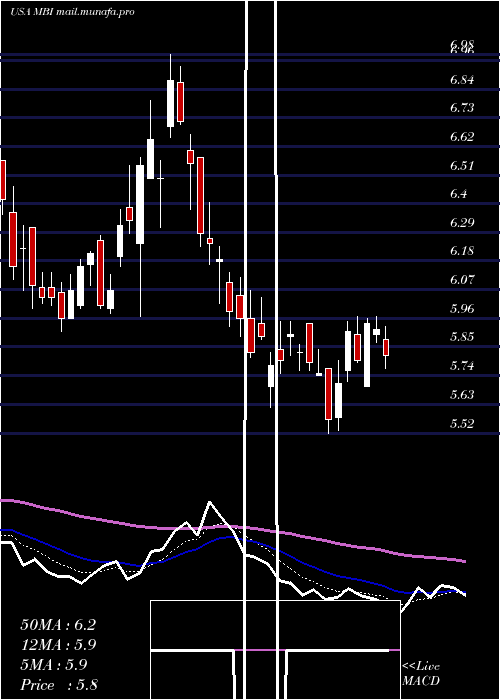Click the 5.85 price axis label
Viewport: 500px width, 700px height.
(x=462, y=337)
